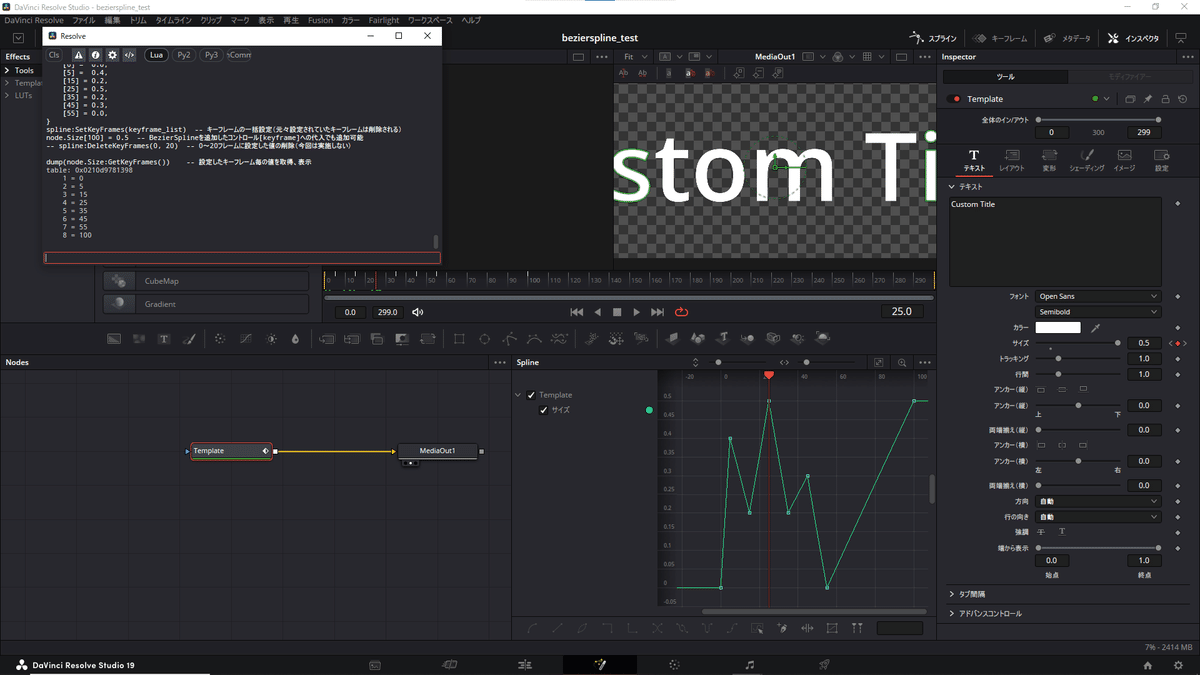Open console settings gear in Resolve window

[112, 55]
